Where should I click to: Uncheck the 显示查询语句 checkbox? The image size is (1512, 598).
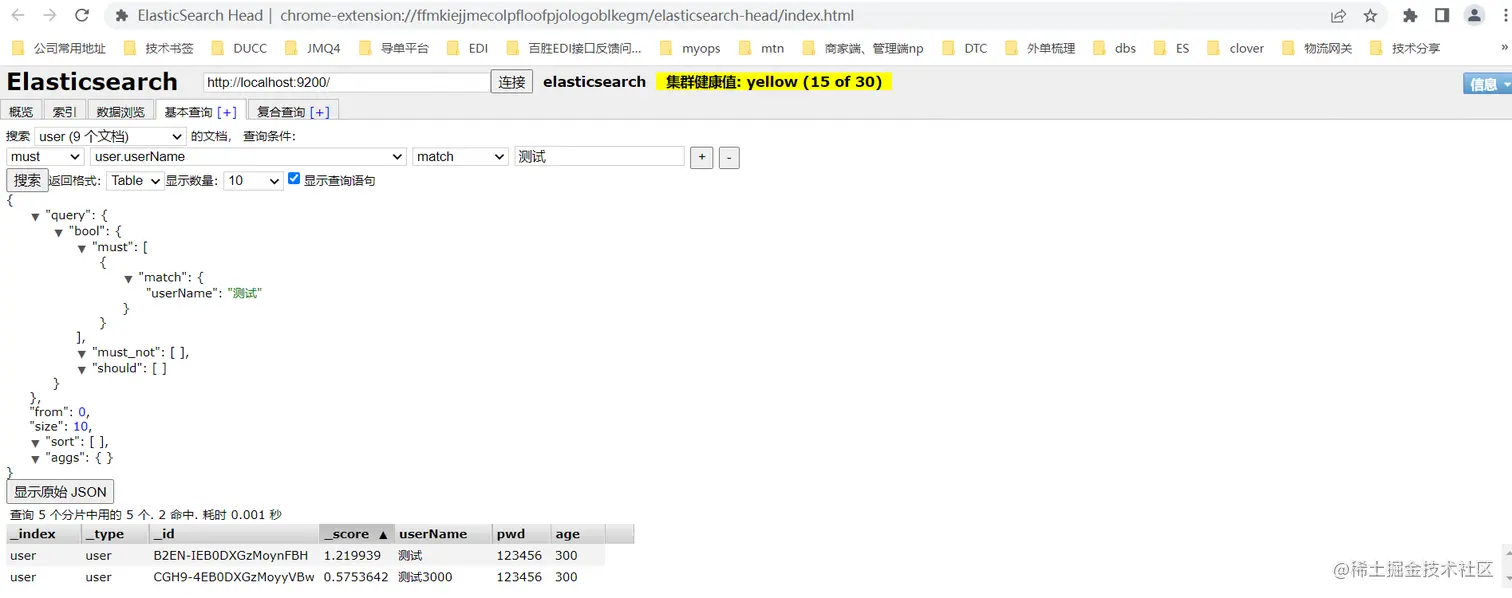click(294, 179)
